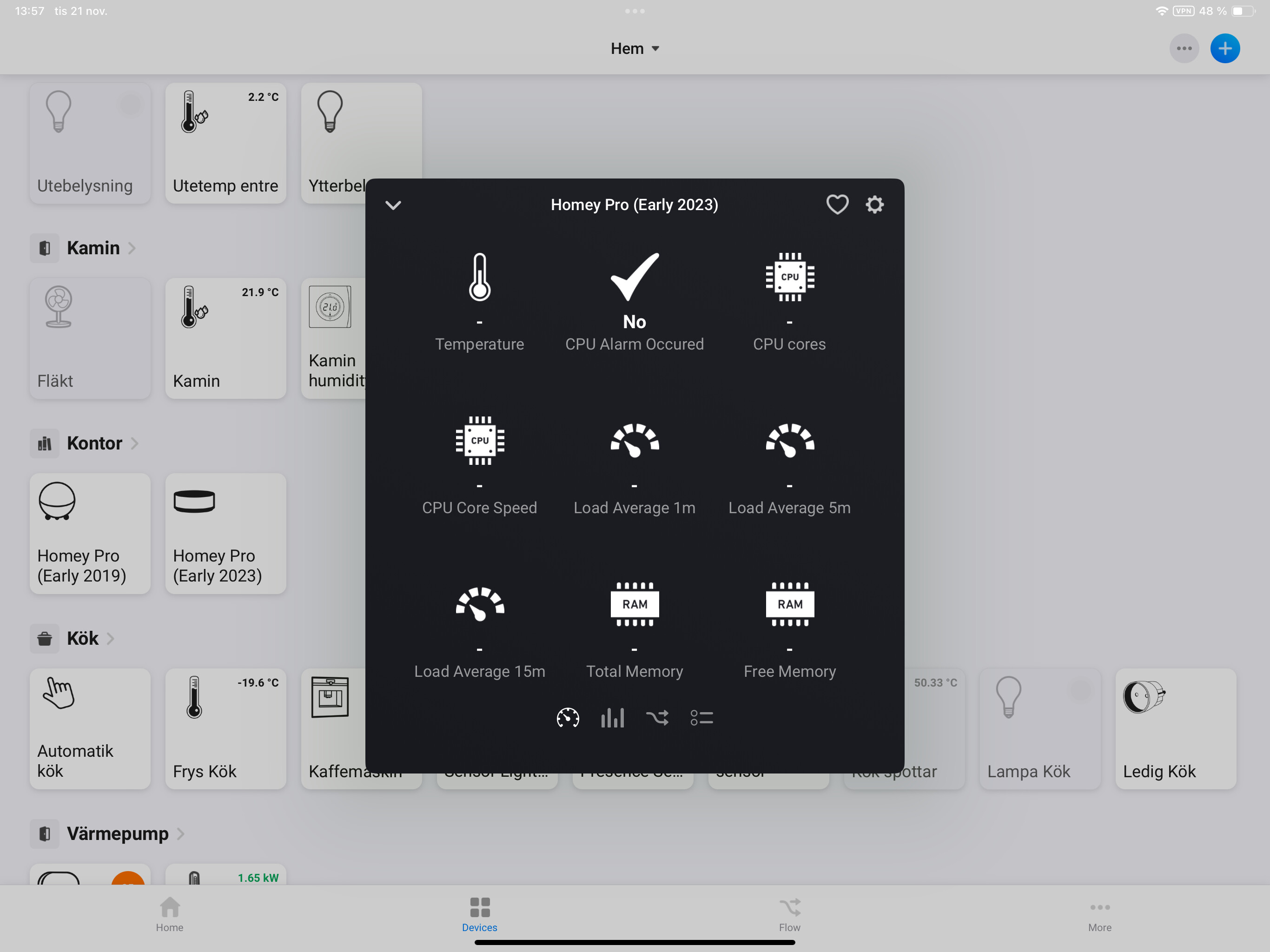Image resolution: width=1270 pixels, height=952 pixels.
Task: Select the bar chart insights icon
Action: tap(613, 718)
